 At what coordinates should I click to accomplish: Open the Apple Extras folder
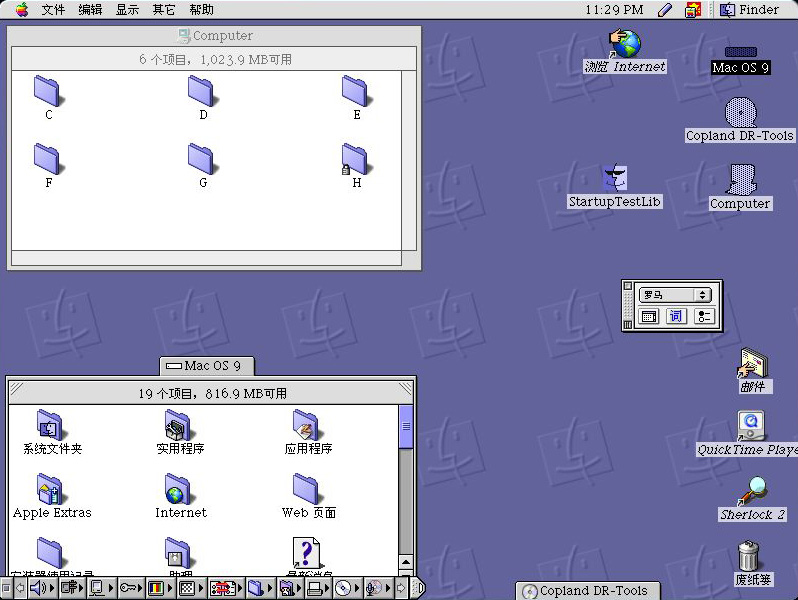coord(51,488)
